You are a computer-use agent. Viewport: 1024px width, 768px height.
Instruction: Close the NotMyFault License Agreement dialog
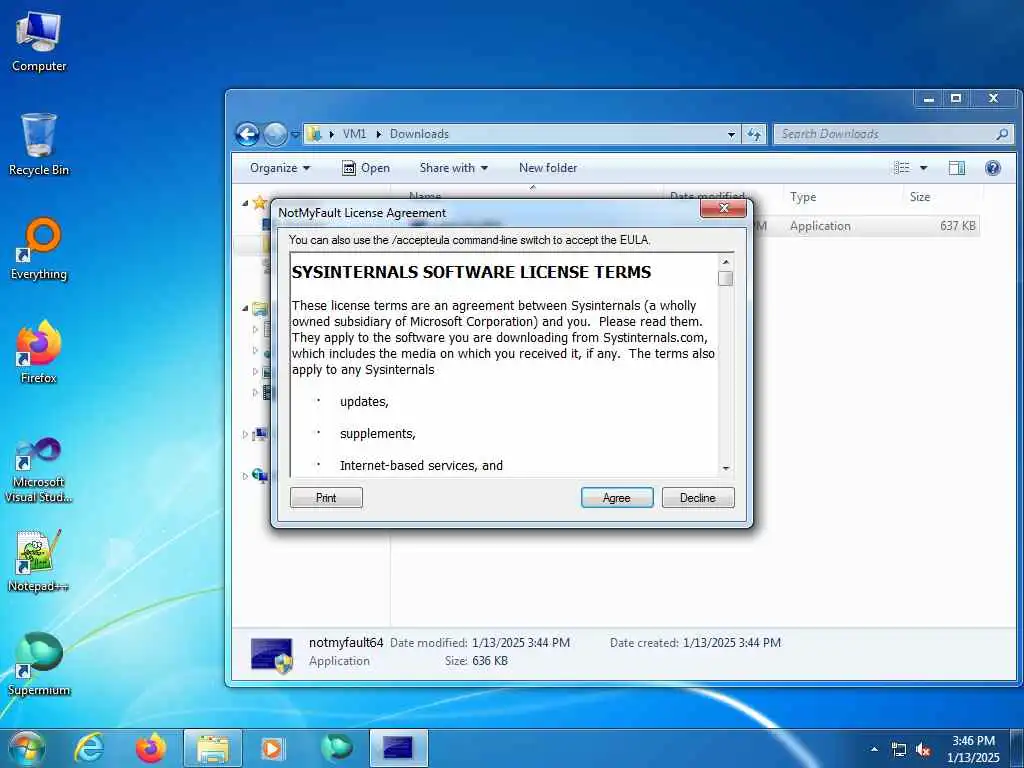[x=723, y=208]
